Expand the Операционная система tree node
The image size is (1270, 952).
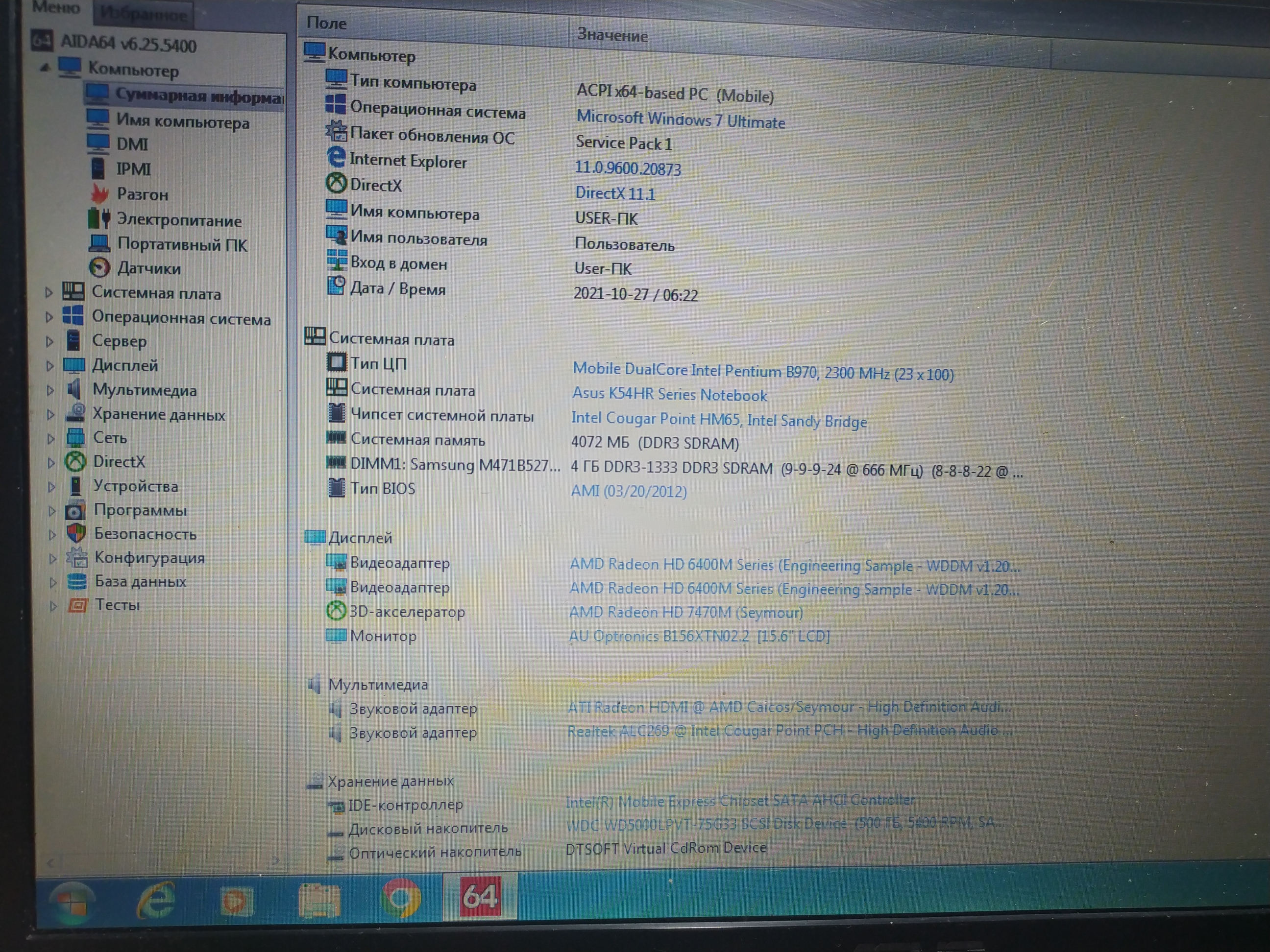pyautogui.click(x=49, y=317)
